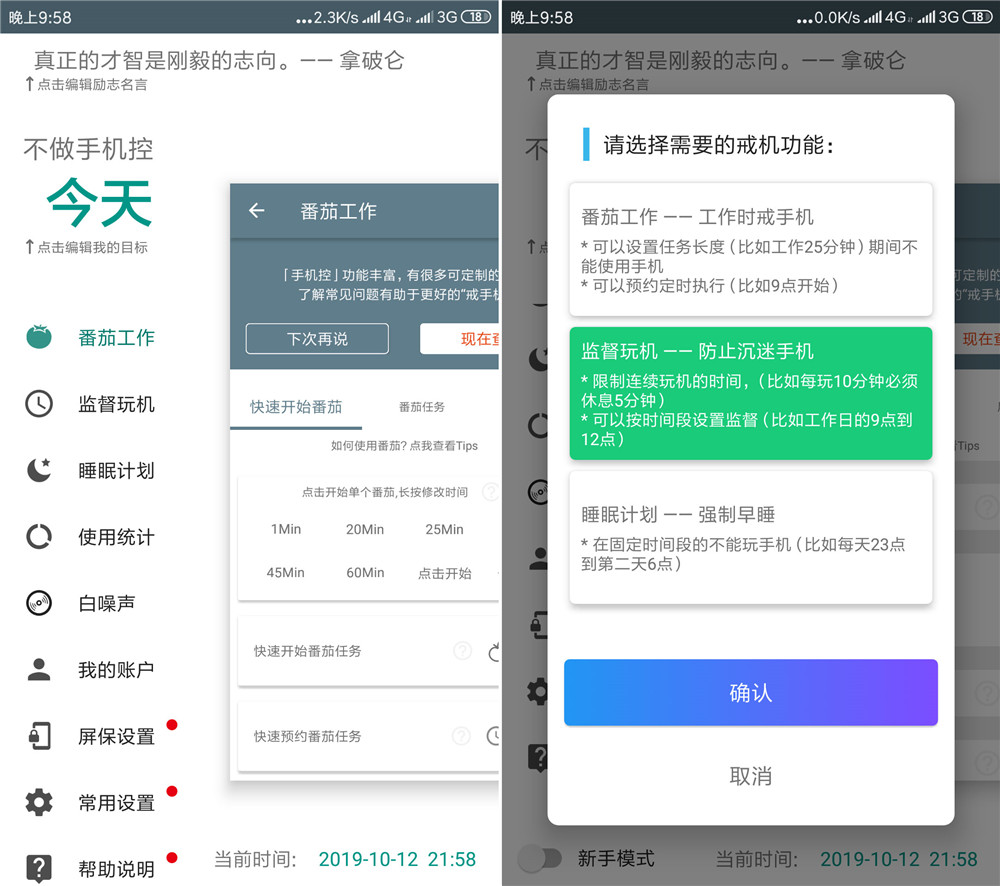Click the question mark icon beside 帮助说明
This screenshot has width=1000, height=886.
[39, 868]
